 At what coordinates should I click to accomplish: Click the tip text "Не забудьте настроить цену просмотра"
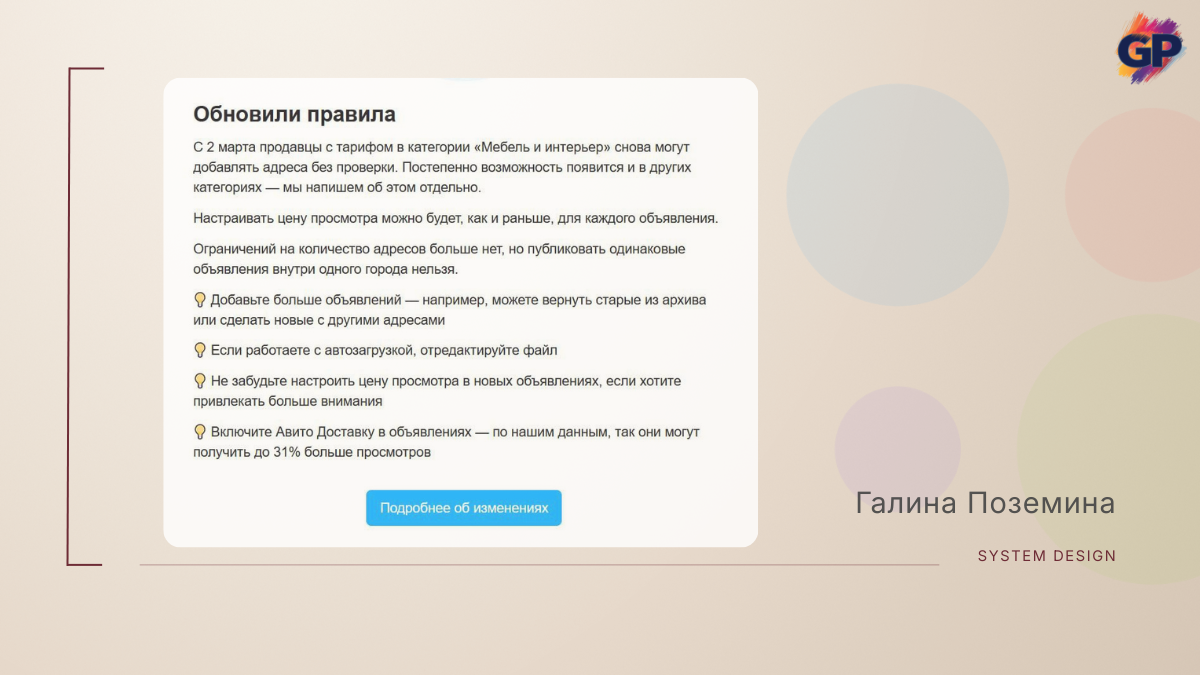pos(438,391)
